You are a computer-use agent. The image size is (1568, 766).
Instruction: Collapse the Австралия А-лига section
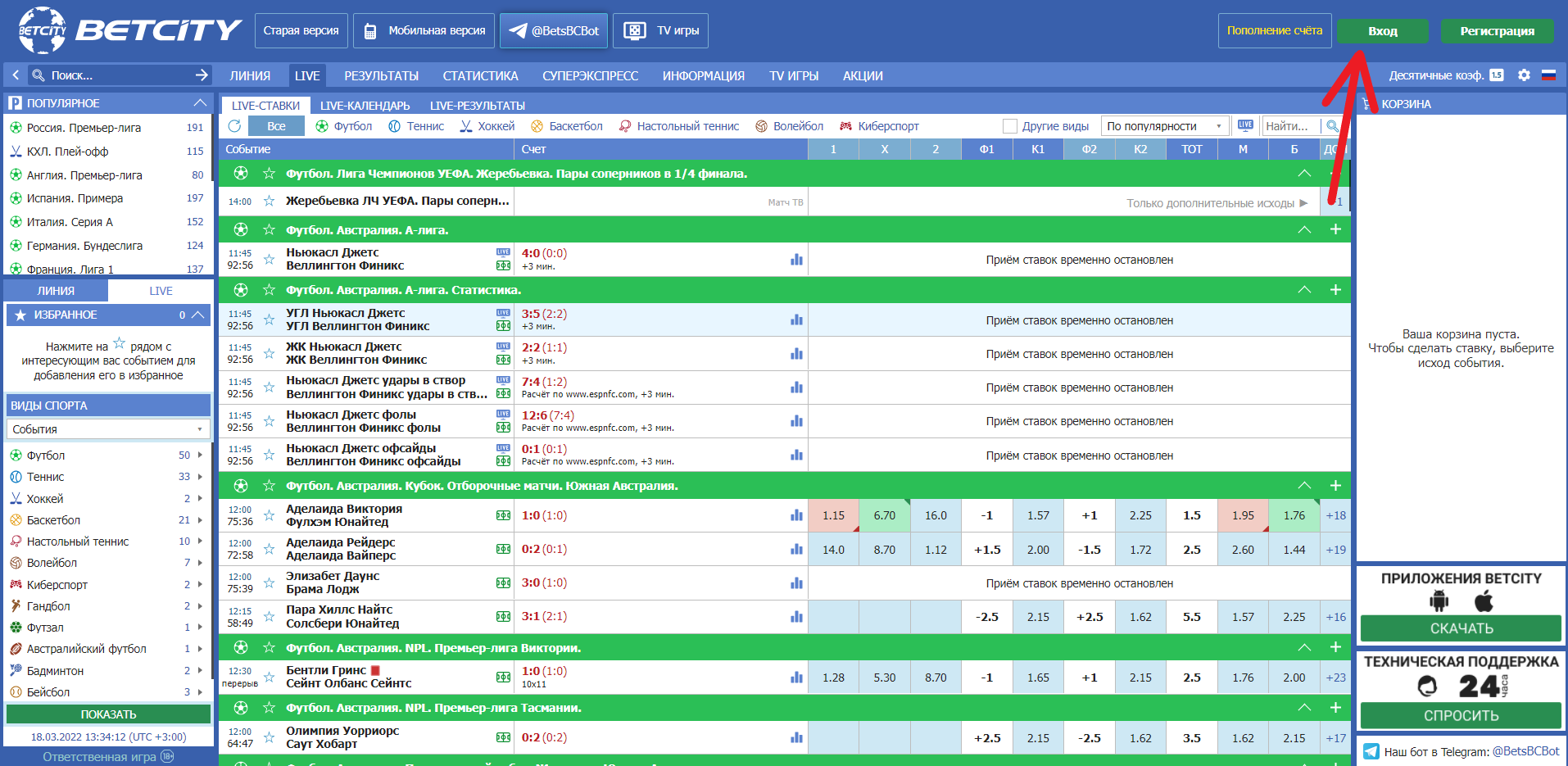click(1304, 229)
